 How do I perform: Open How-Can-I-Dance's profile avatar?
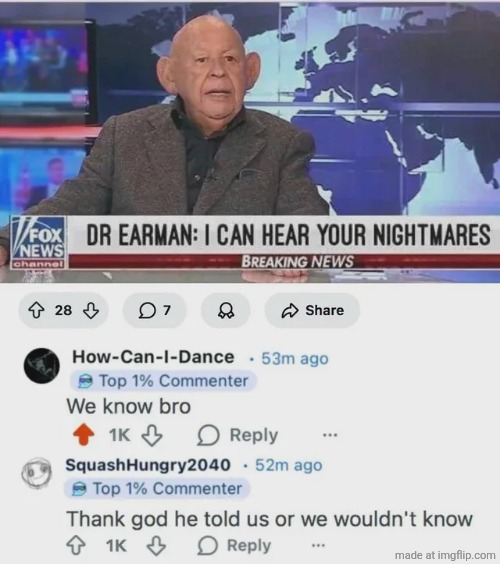[41, 365]
